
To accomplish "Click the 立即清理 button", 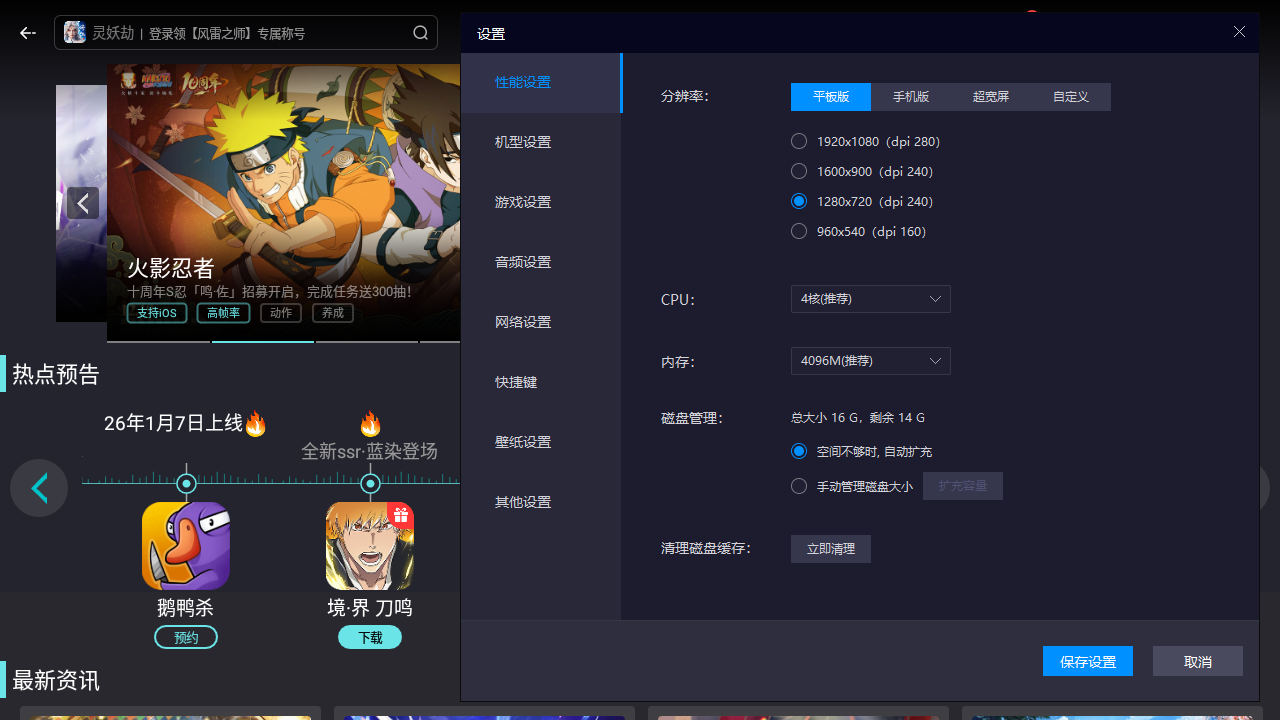I will click(831, 549).
